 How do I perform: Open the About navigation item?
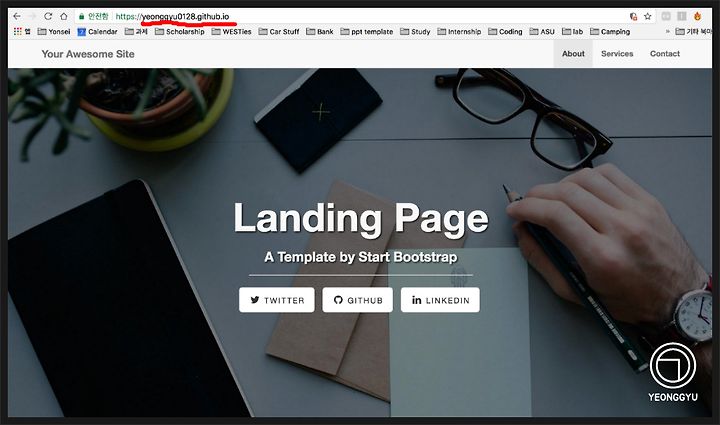tap(573, 54)
